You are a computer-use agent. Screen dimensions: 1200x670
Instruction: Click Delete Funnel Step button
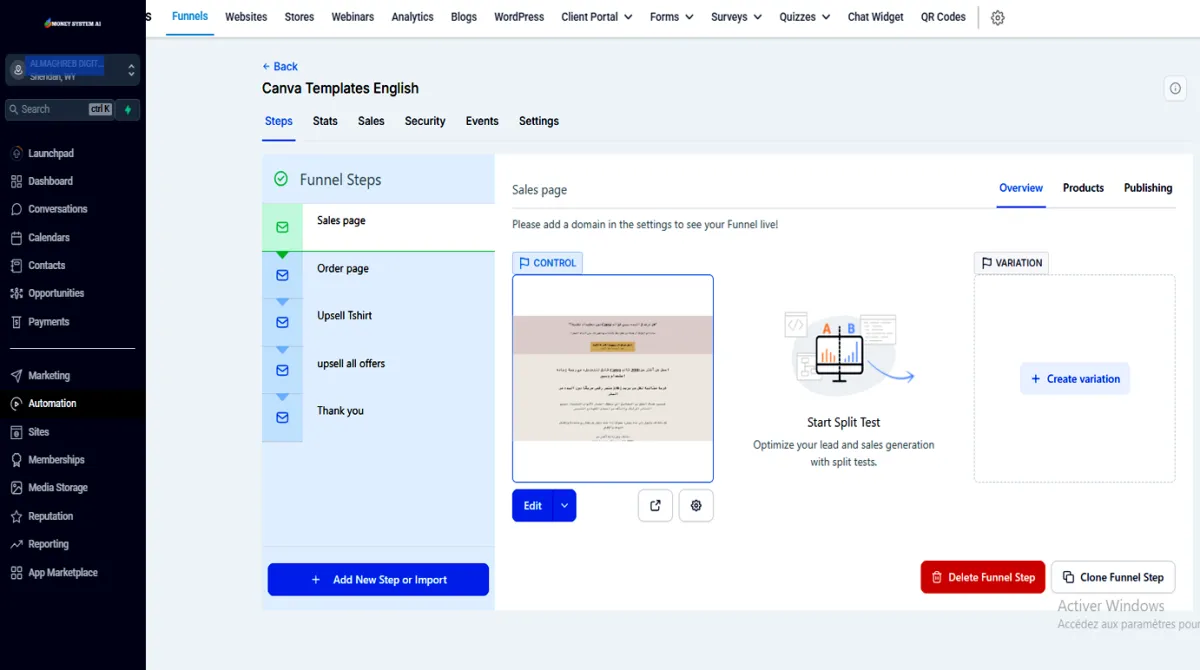(x=983, y=577)
